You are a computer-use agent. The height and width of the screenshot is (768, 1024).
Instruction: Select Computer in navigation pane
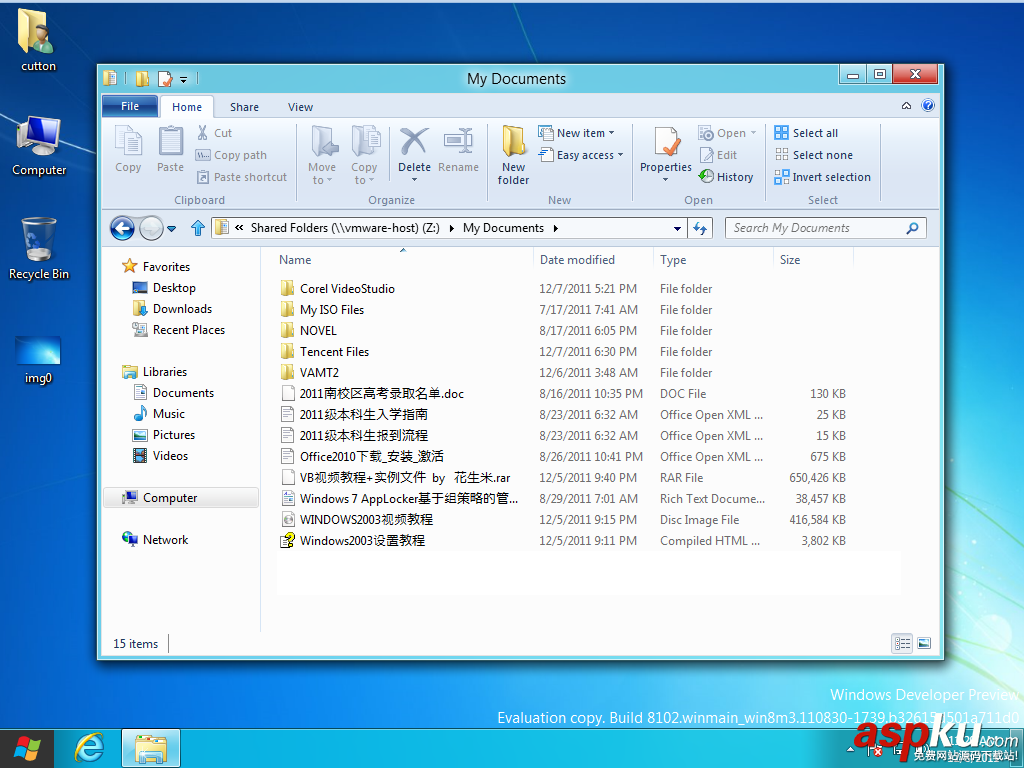pos(181,498)
